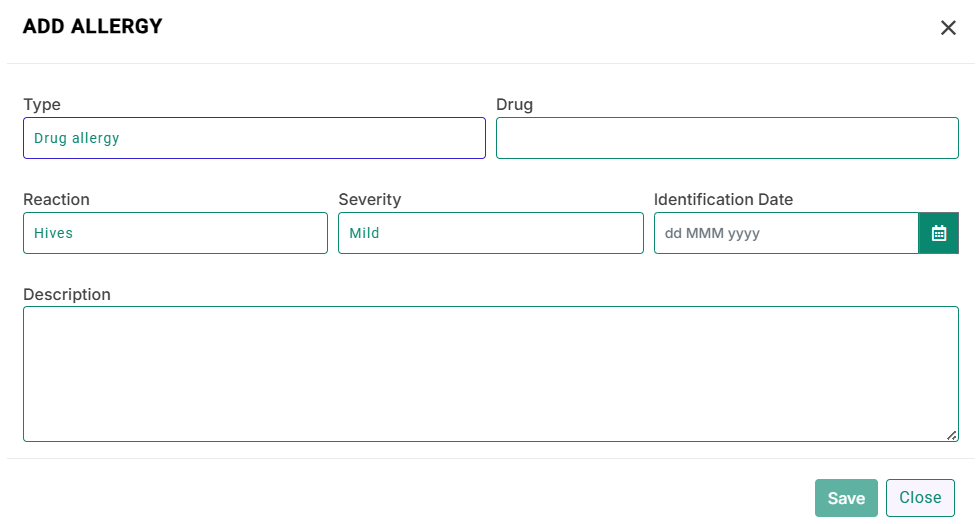Viewport: 976px width, 524px height.
Task: Click inside the Description text area
Action: (x=490, y=374)
